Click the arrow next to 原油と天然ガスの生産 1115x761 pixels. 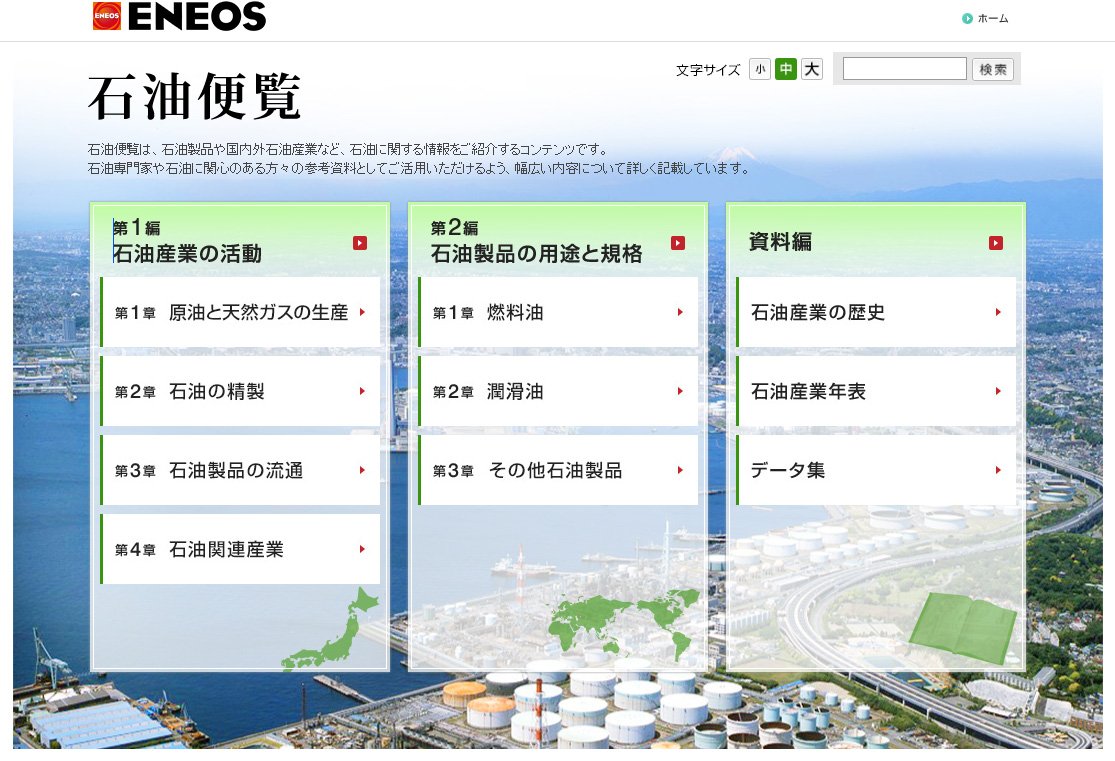point(362,312)
